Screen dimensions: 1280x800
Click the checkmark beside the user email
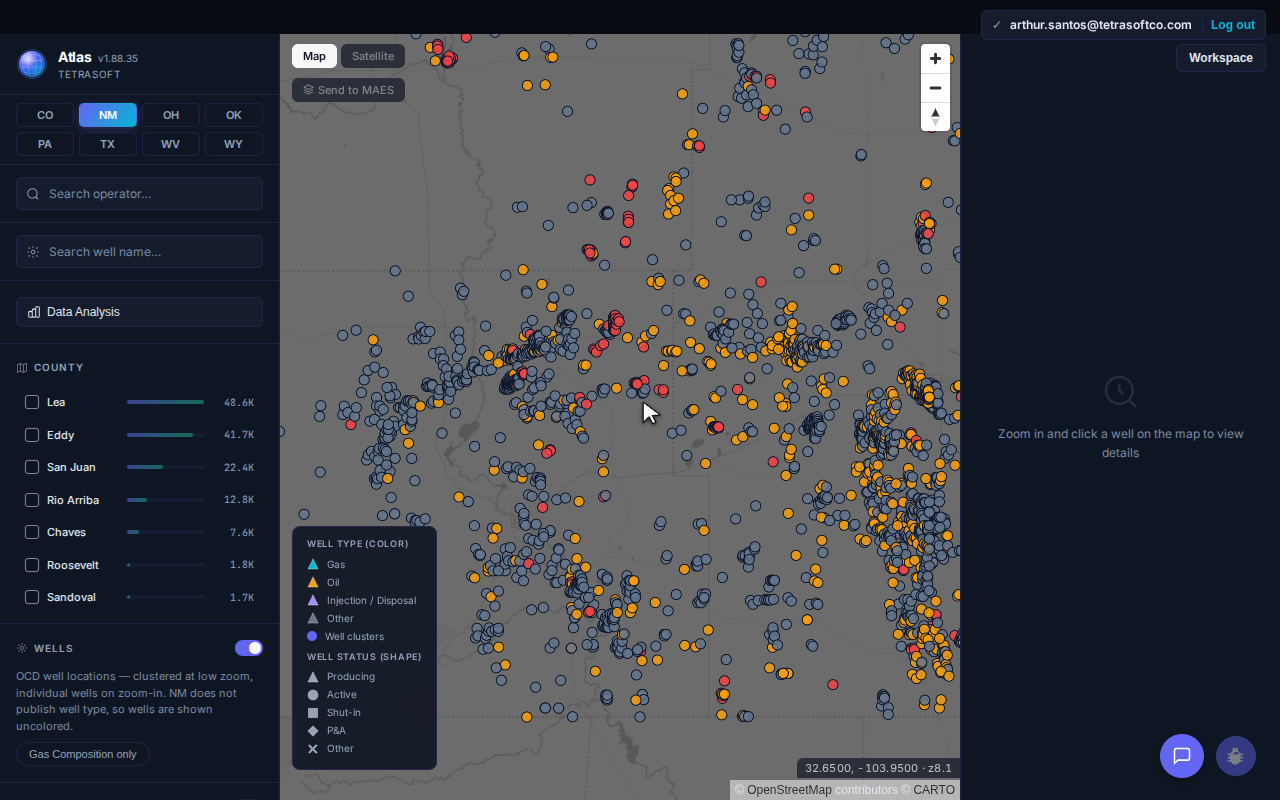tap(997, 25)
